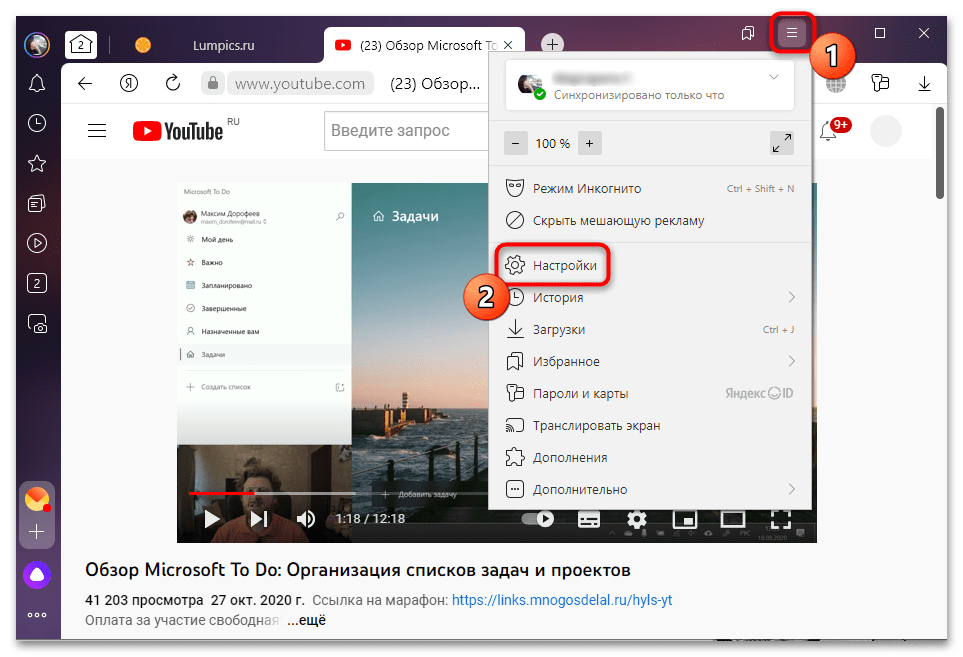This screenshot has height=657, width=963.
Task: Mute the video with the speaker icon
Action: point(306,519)
